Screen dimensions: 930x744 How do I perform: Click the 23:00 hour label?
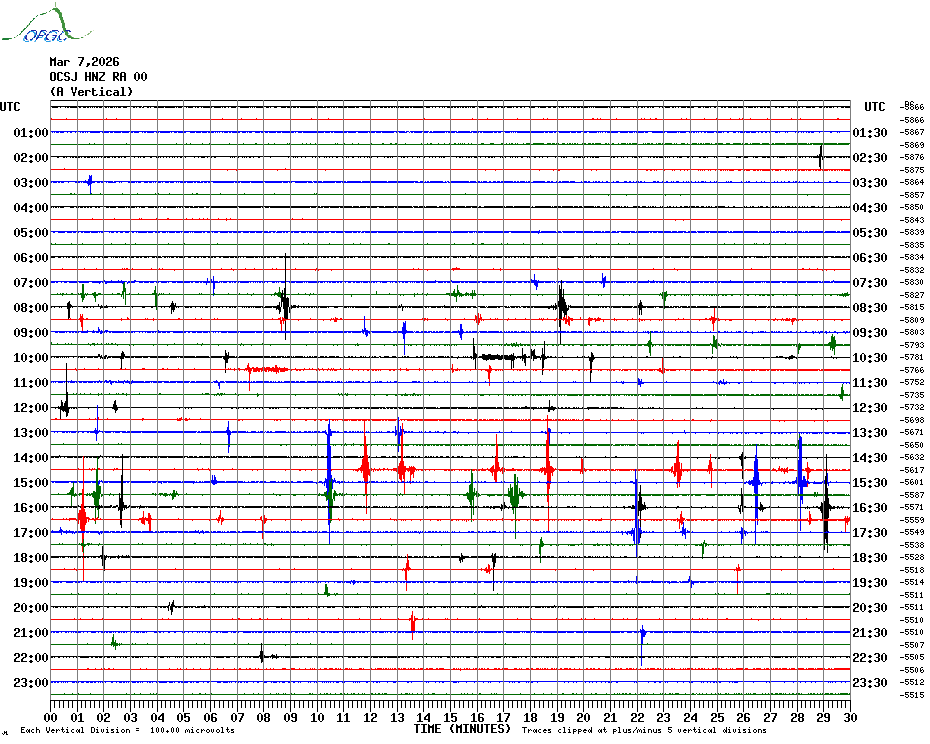(31, 682)
